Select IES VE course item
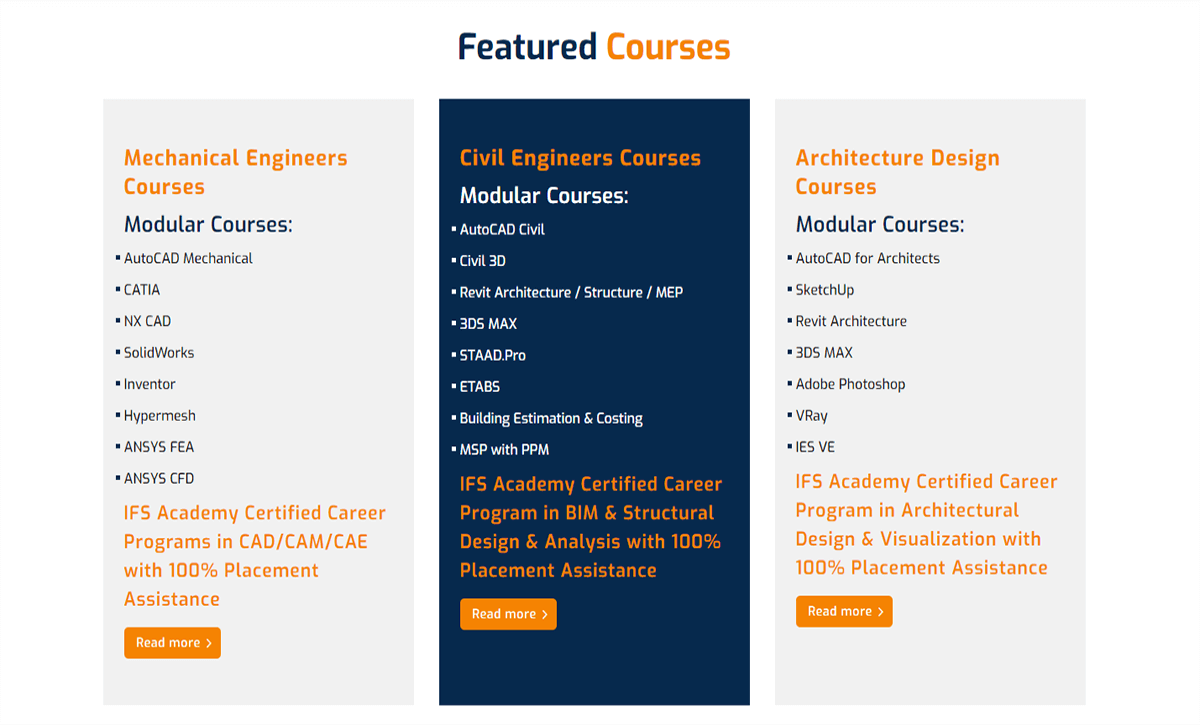The height and width of the screenshot is (725, 1200). 815,447
